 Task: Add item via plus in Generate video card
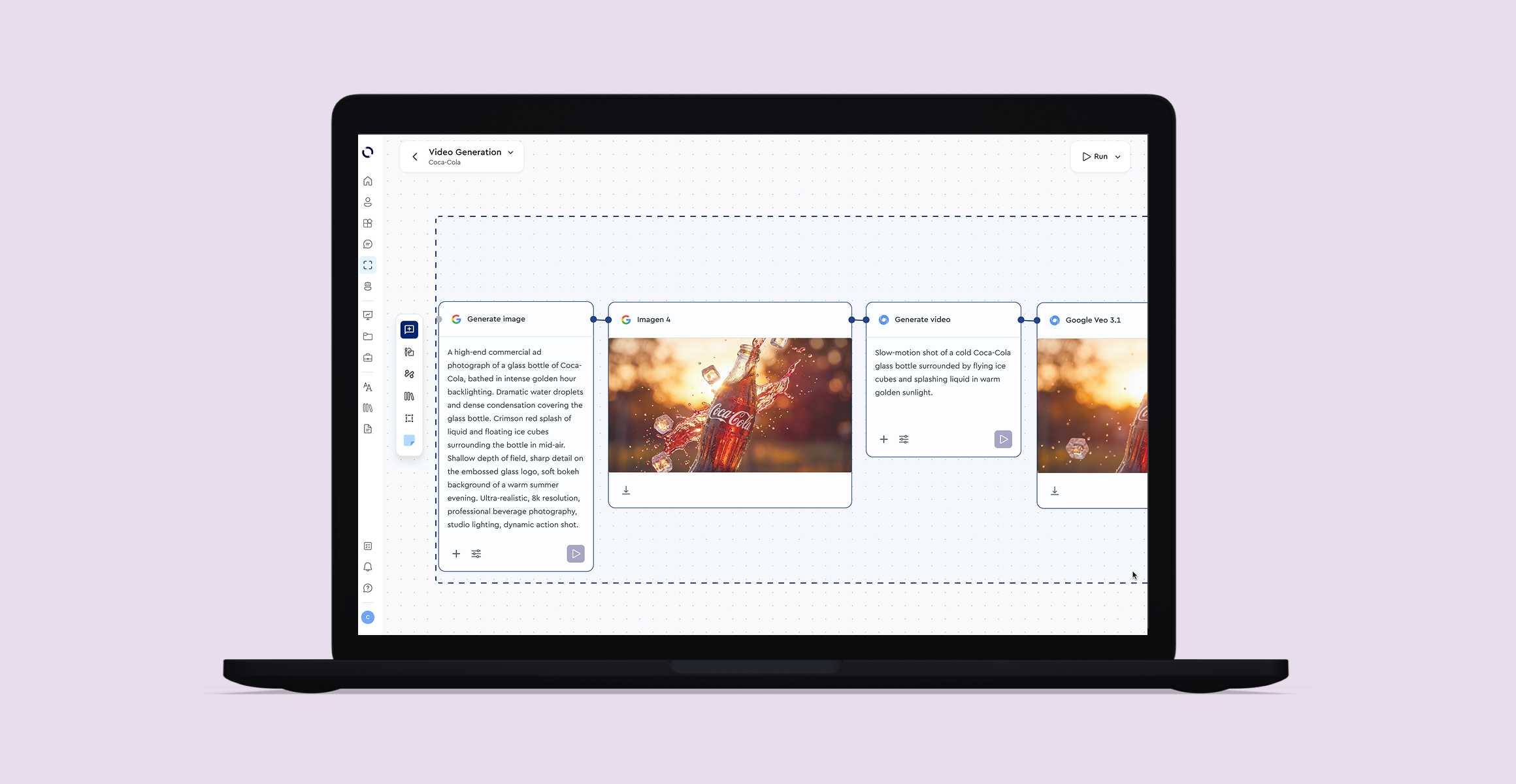[883, 440]
